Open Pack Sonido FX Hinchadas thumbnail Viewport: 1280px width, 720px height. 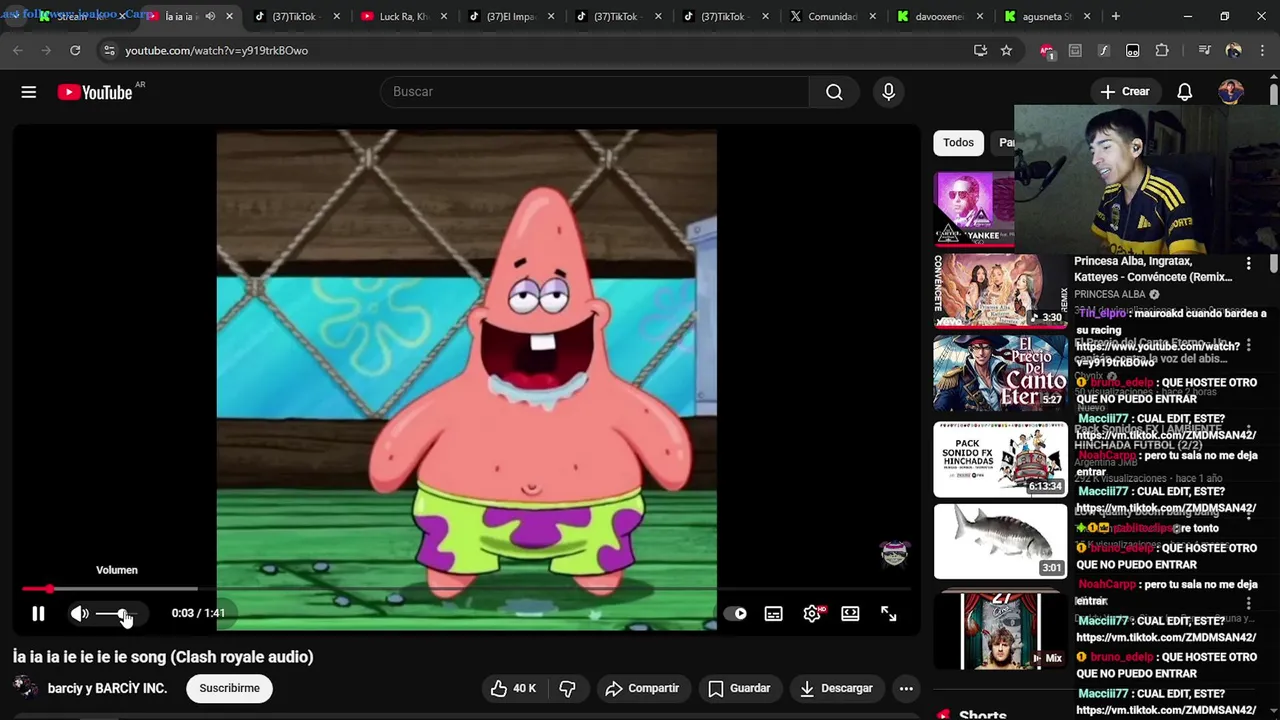[x=1000, y=459]
